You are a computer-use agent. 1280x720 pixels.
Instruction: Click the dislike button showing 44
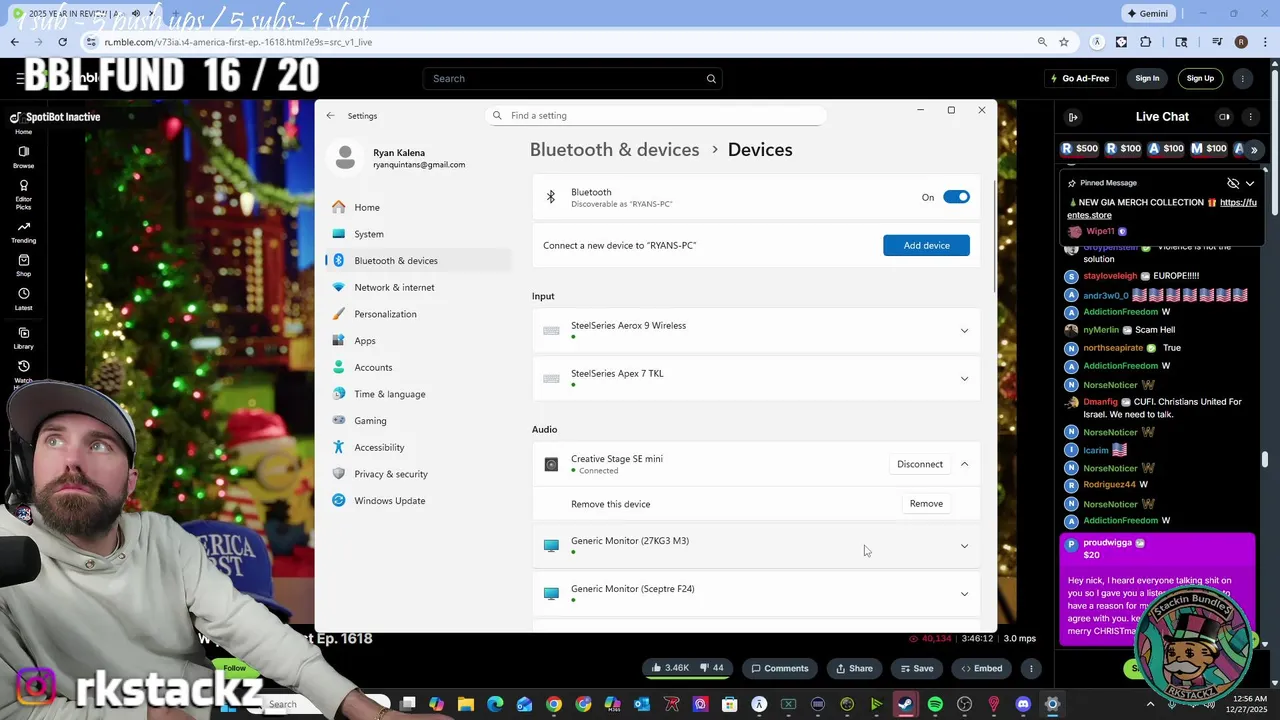[x=712, y=668]
